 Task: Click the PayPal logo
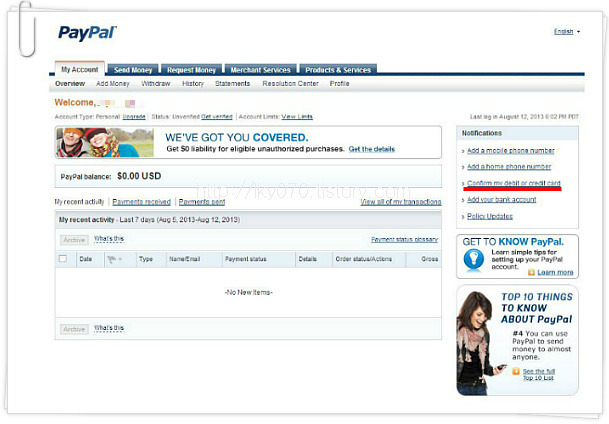click(87, 33)
